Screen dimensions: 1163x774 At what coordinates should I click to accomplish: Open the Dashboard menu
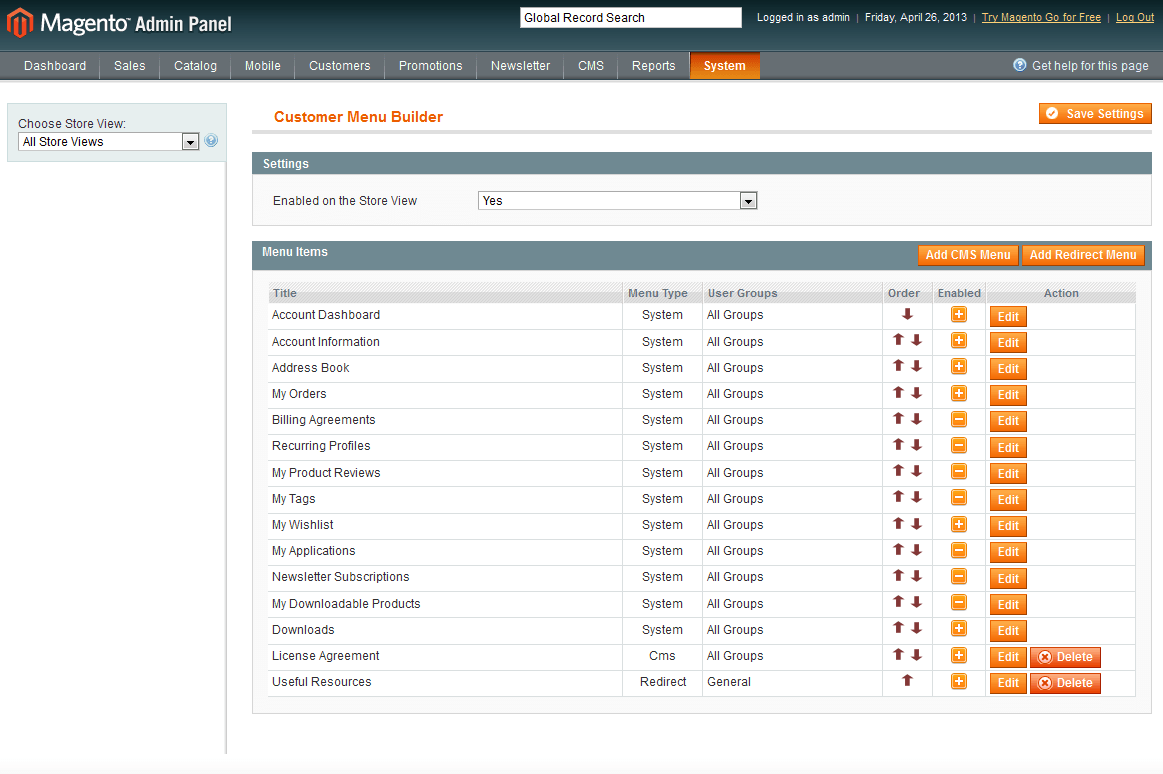55,66
